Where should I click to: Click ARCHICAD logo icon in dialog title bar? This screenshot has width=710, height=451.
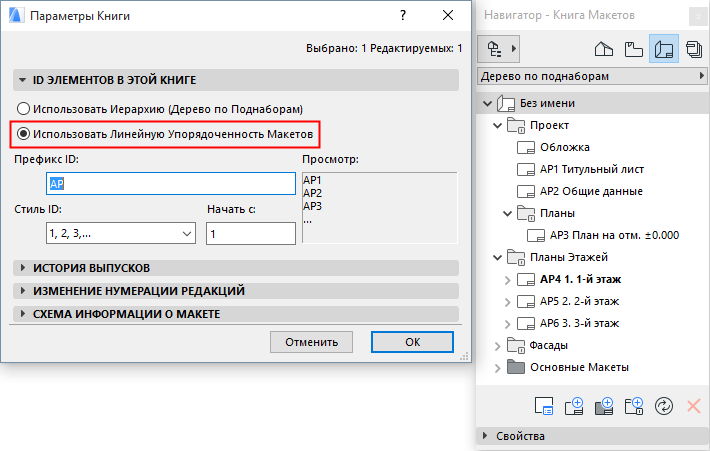(16, 15)
